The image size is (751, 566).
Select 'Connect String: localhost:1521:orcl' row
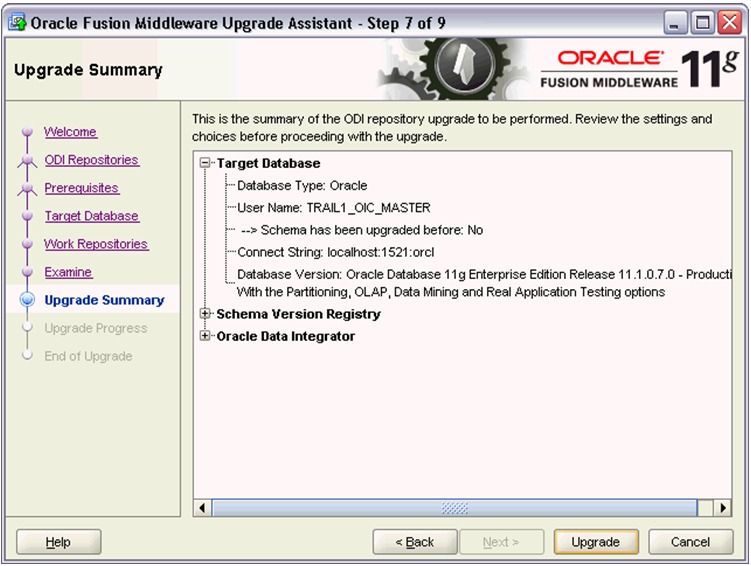tap(336, 252)
